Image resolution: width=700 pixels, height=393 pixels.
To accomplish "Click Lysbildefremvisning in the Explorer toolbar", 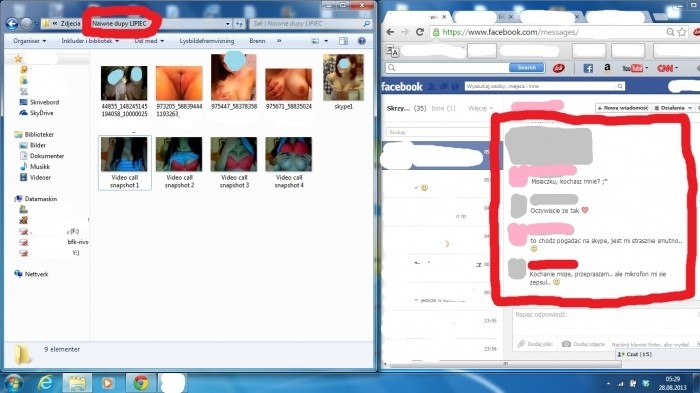I will coord(207,41).
